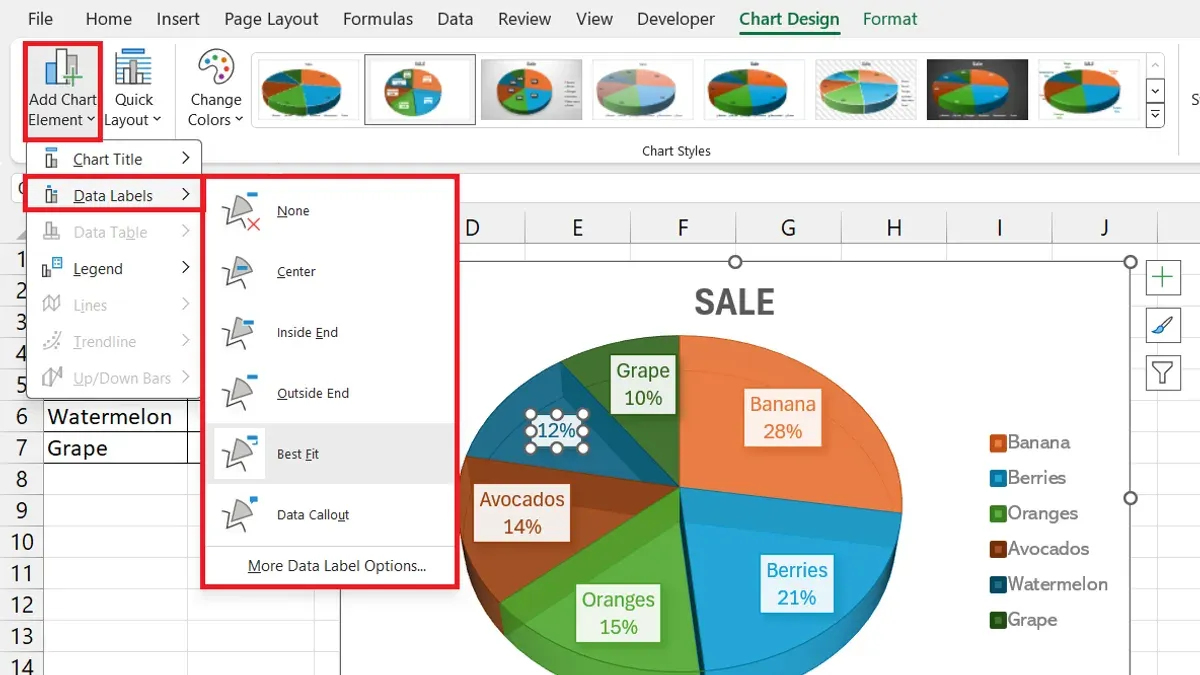Select the Avocados 14% data label
This screenshot has height=675, width=1200.
(x=522, y=513)
